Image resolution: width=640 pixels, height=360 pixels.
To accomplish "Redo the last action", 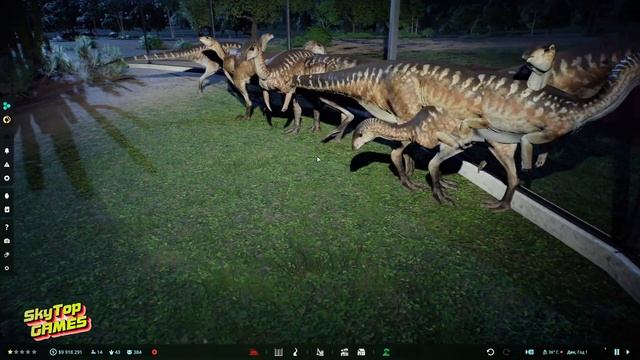I will pos(507,352).
